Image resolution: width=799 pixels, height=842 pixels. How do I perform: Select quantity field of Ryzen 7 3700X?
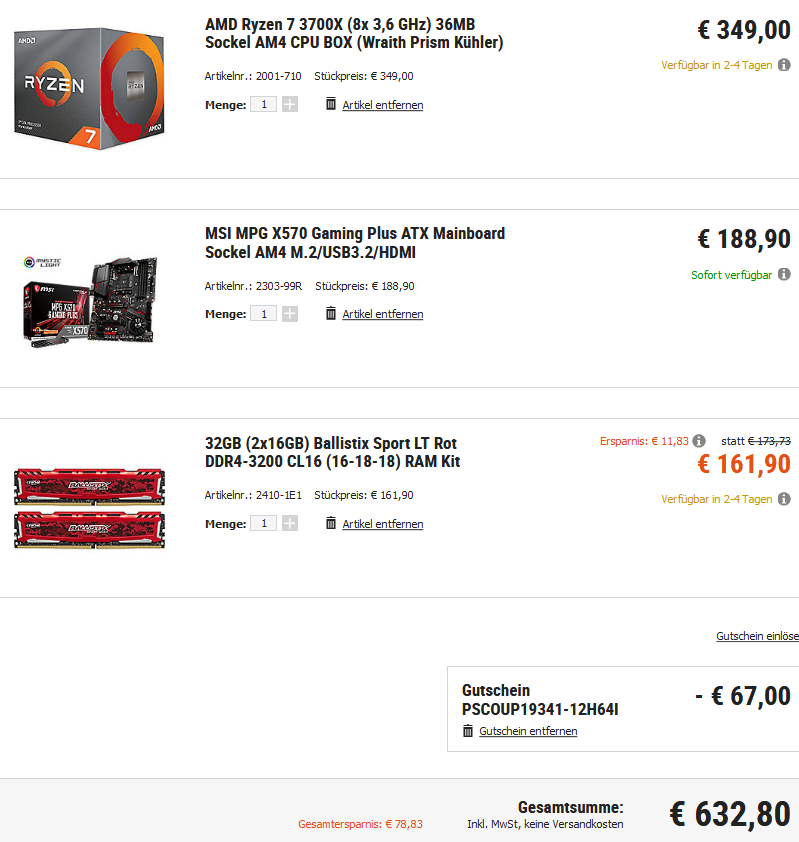click(264, 104)
